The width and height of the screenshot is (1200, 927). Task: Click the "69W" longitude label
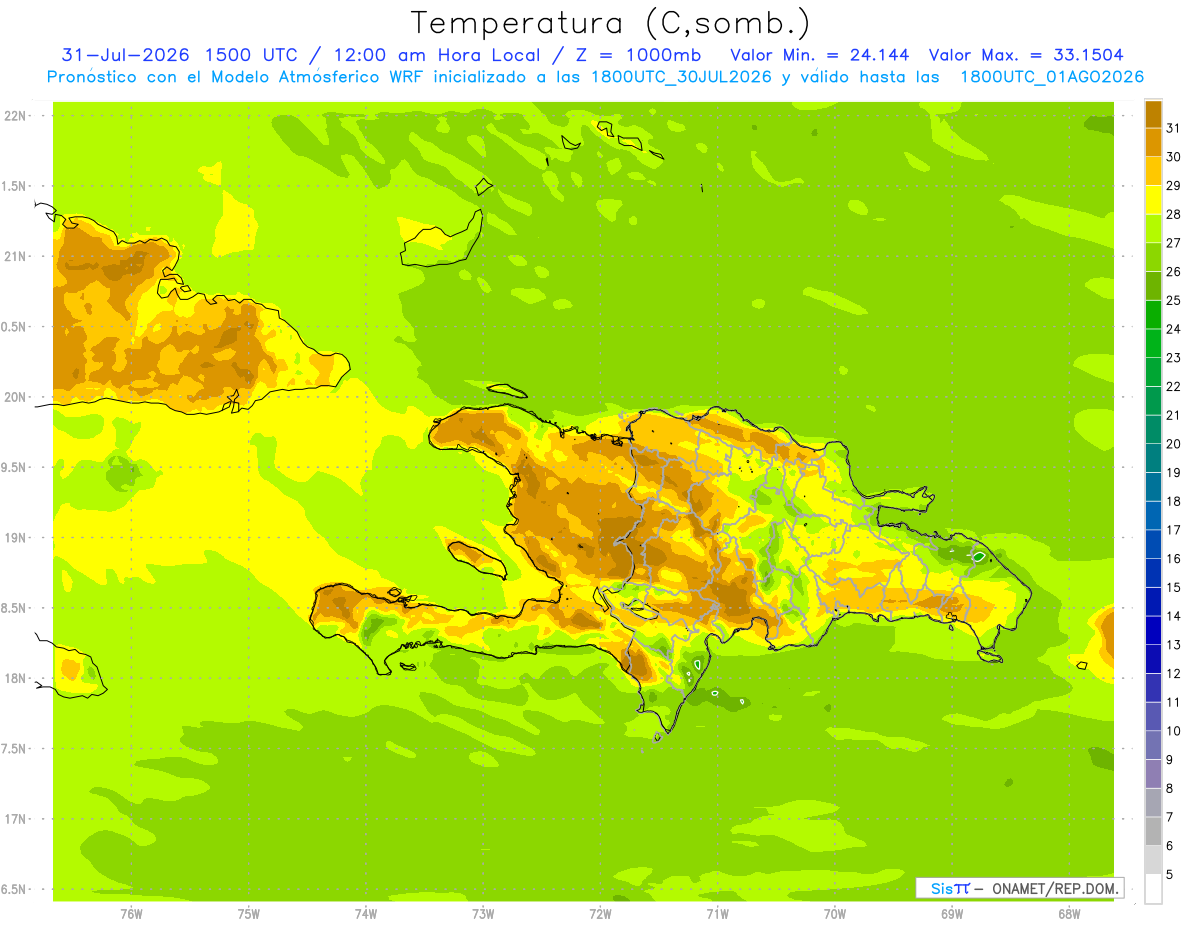pyautogui.click(x=952, y=914)
